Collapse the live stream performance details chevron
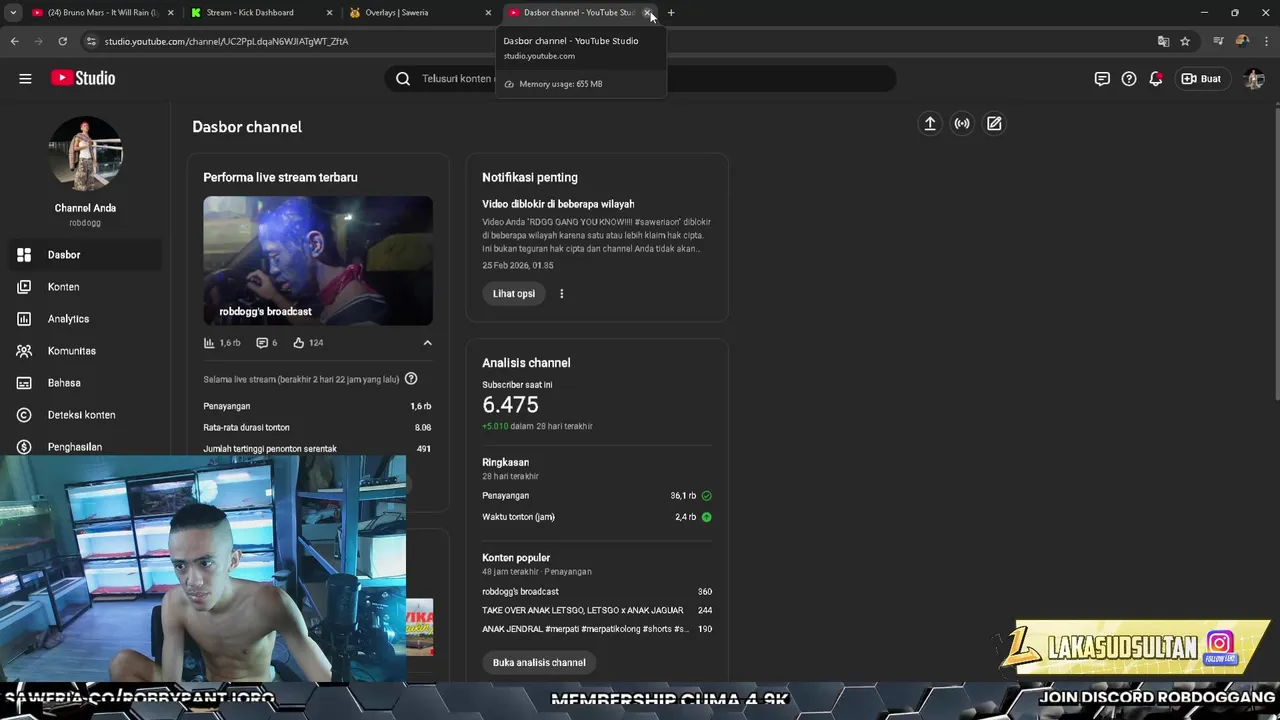1280x720 pixels. click(x=427, y=343)
